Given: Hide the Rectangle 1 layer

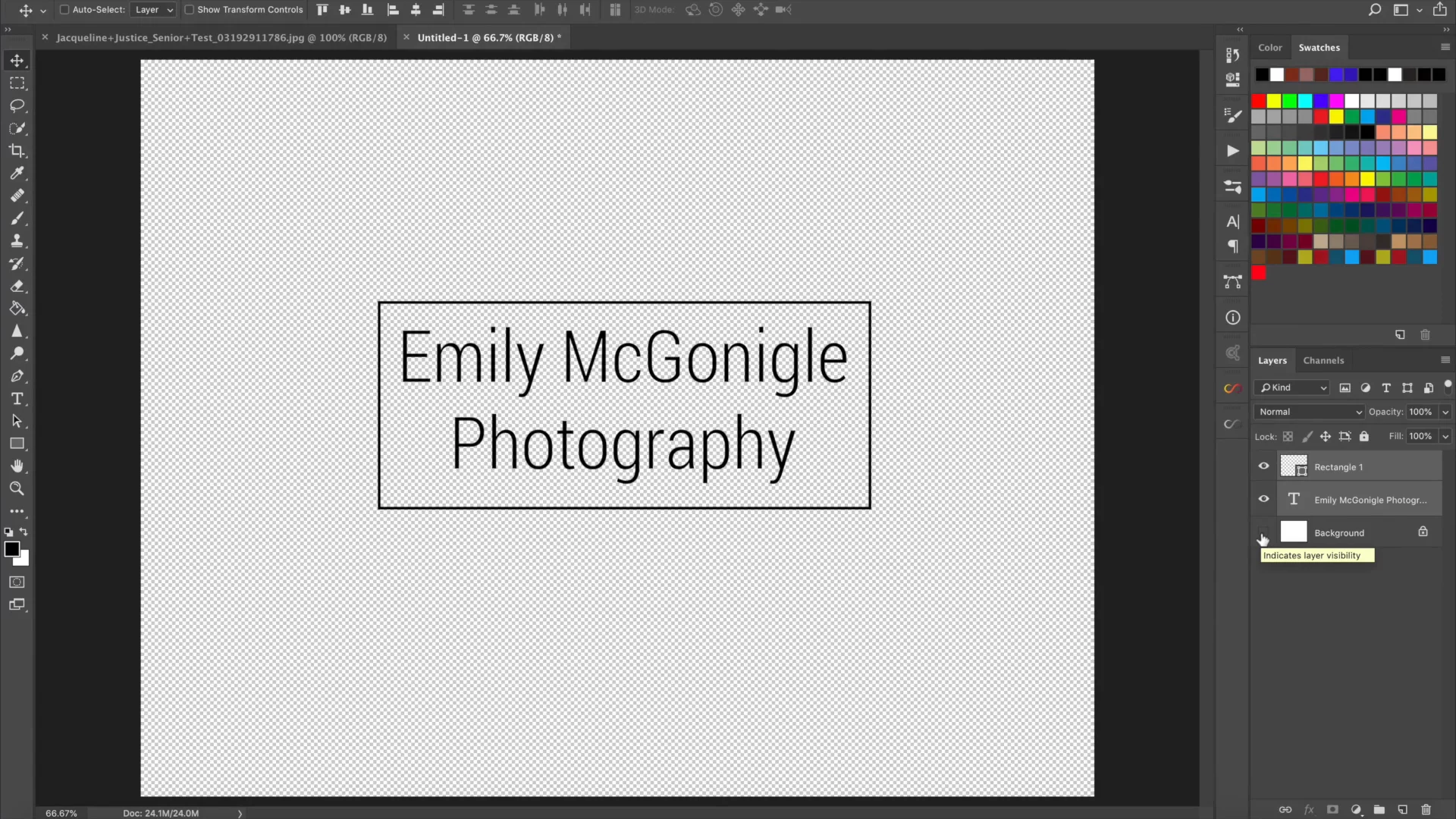Looking at the screenshot, I should 1263,466.
